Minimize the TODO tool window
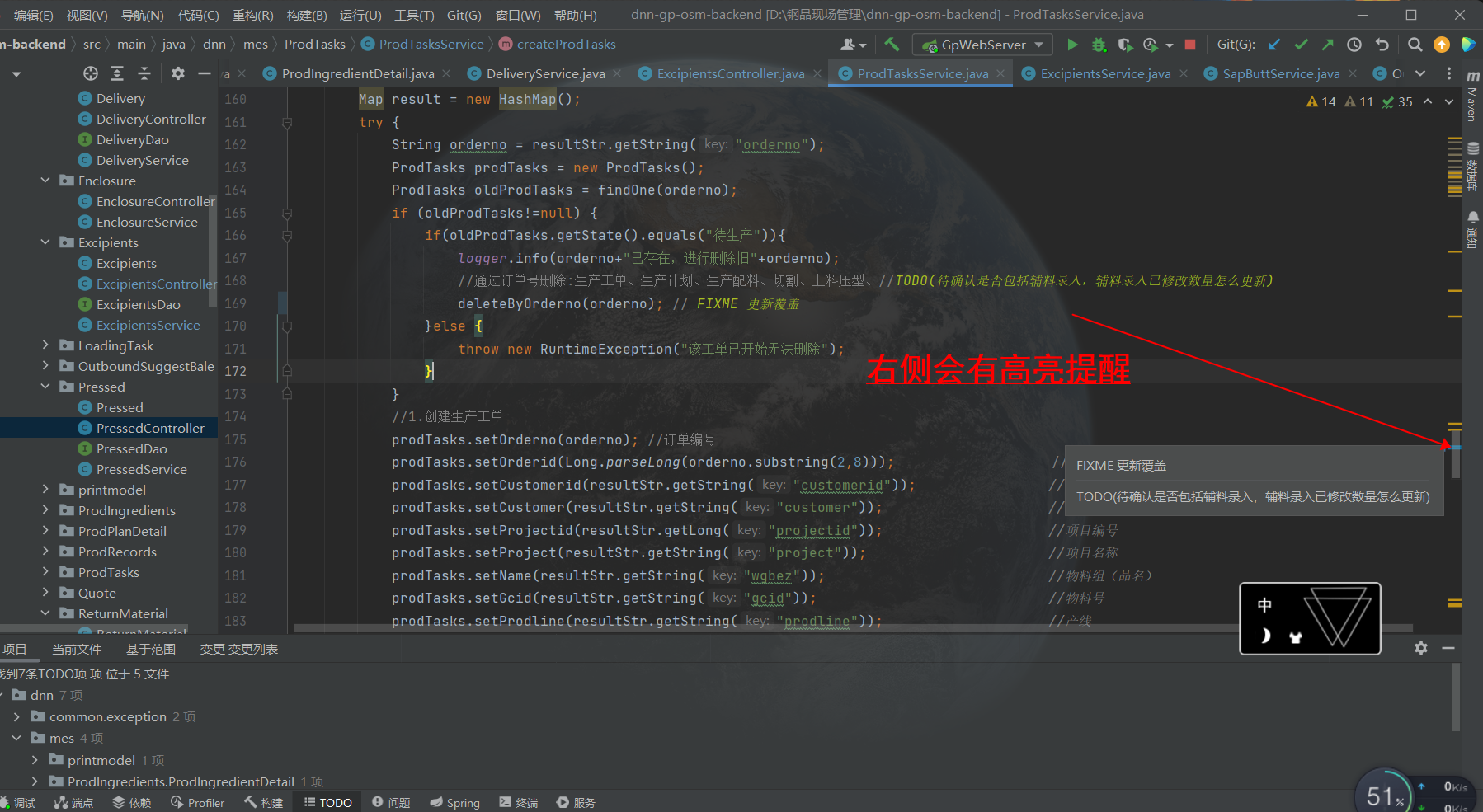The image size is (1483, 812). point(1448,648)
